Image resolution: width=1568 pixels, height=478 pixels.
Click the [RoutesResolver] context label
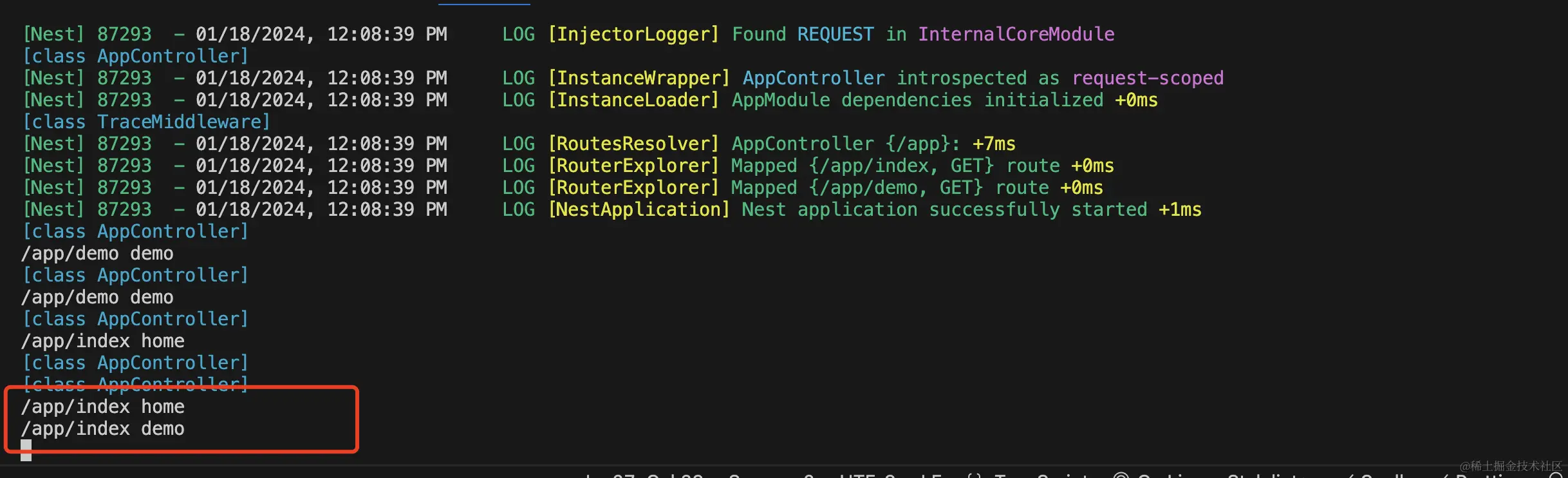[633, 144]
